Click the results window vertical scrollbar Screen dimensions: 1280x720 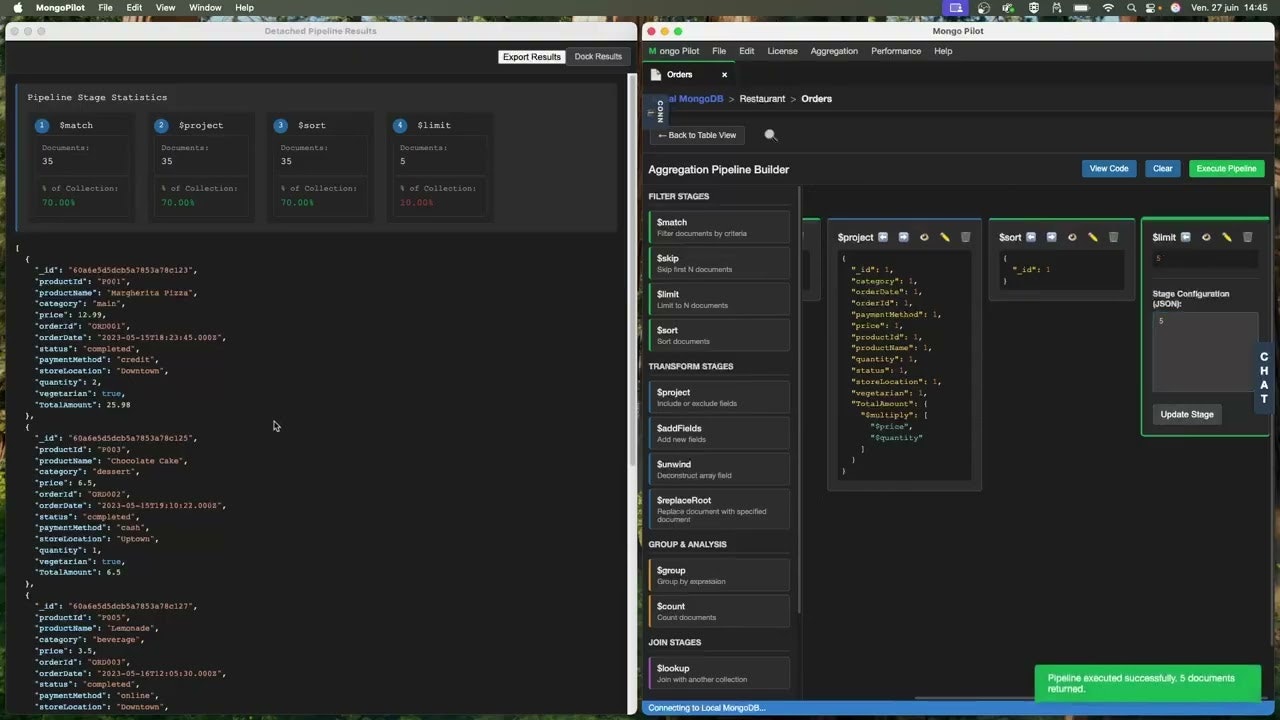(x=632, y=270)
